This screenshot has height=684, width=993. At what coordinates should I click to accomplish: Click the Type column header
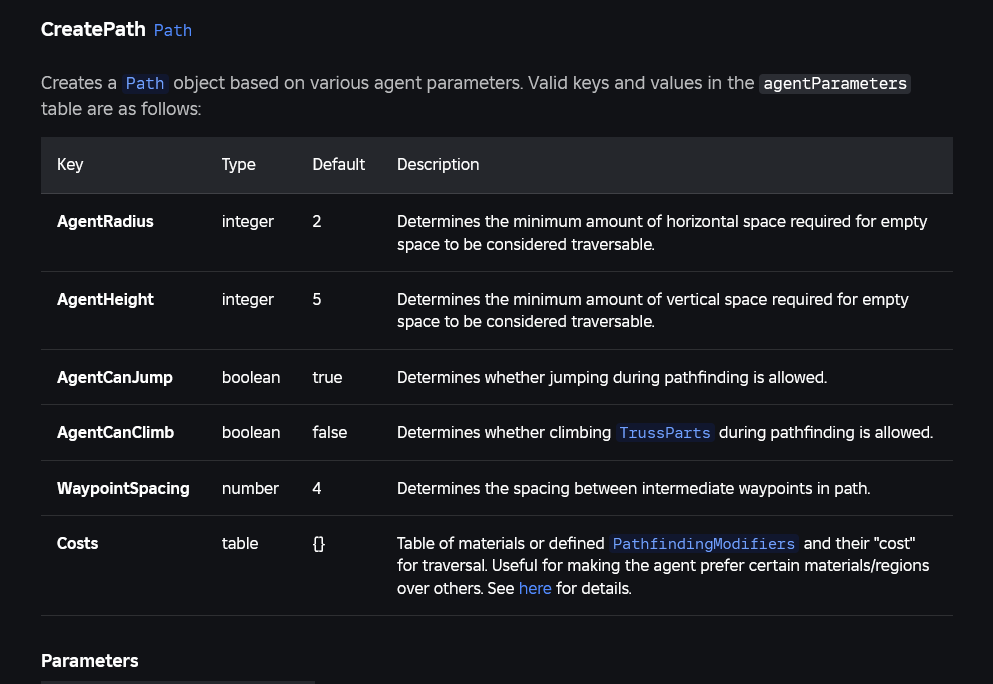(x=239, y=165)
